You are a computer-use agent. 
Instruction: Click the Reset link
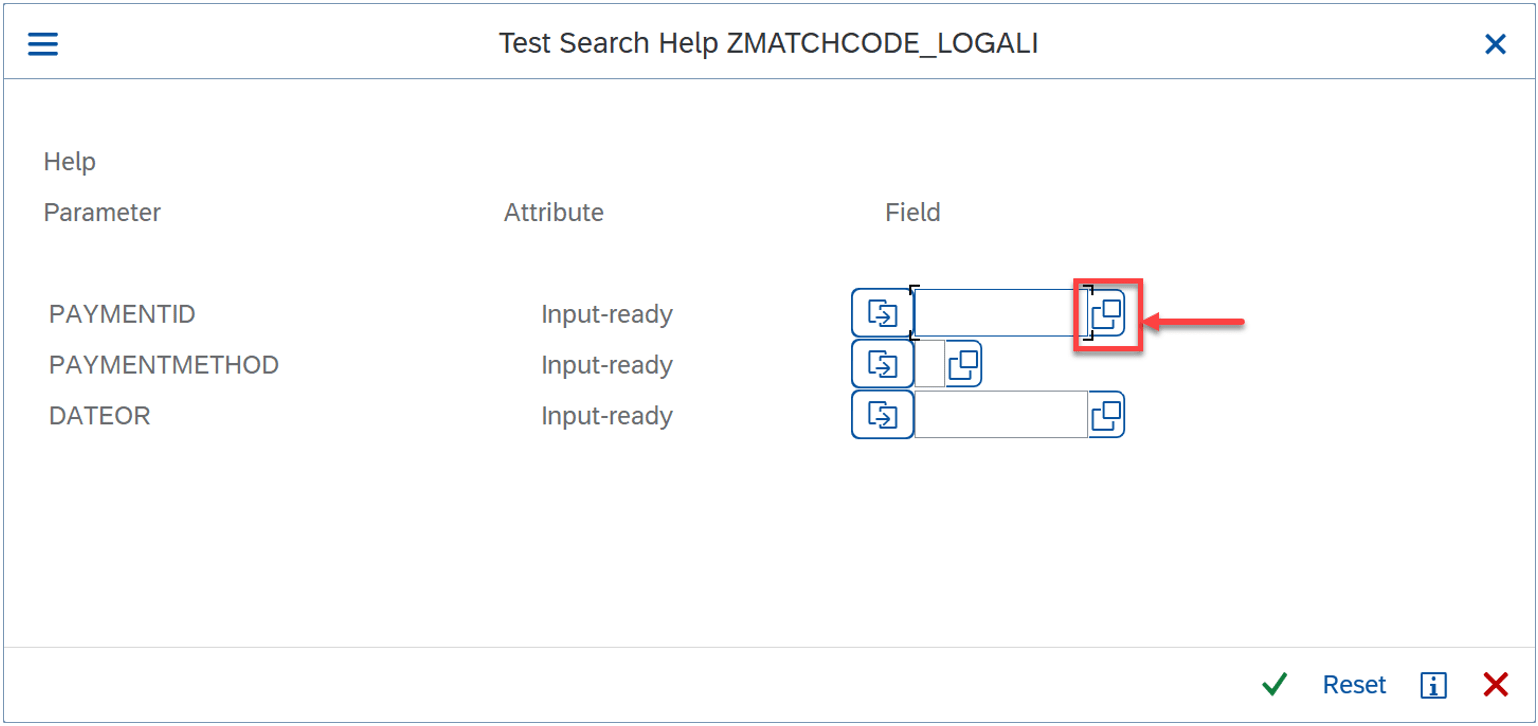[1354, 684]
